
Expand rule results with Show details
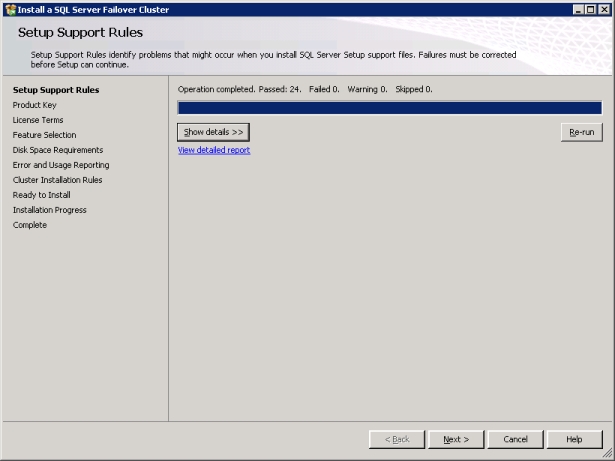click(213, 132)
